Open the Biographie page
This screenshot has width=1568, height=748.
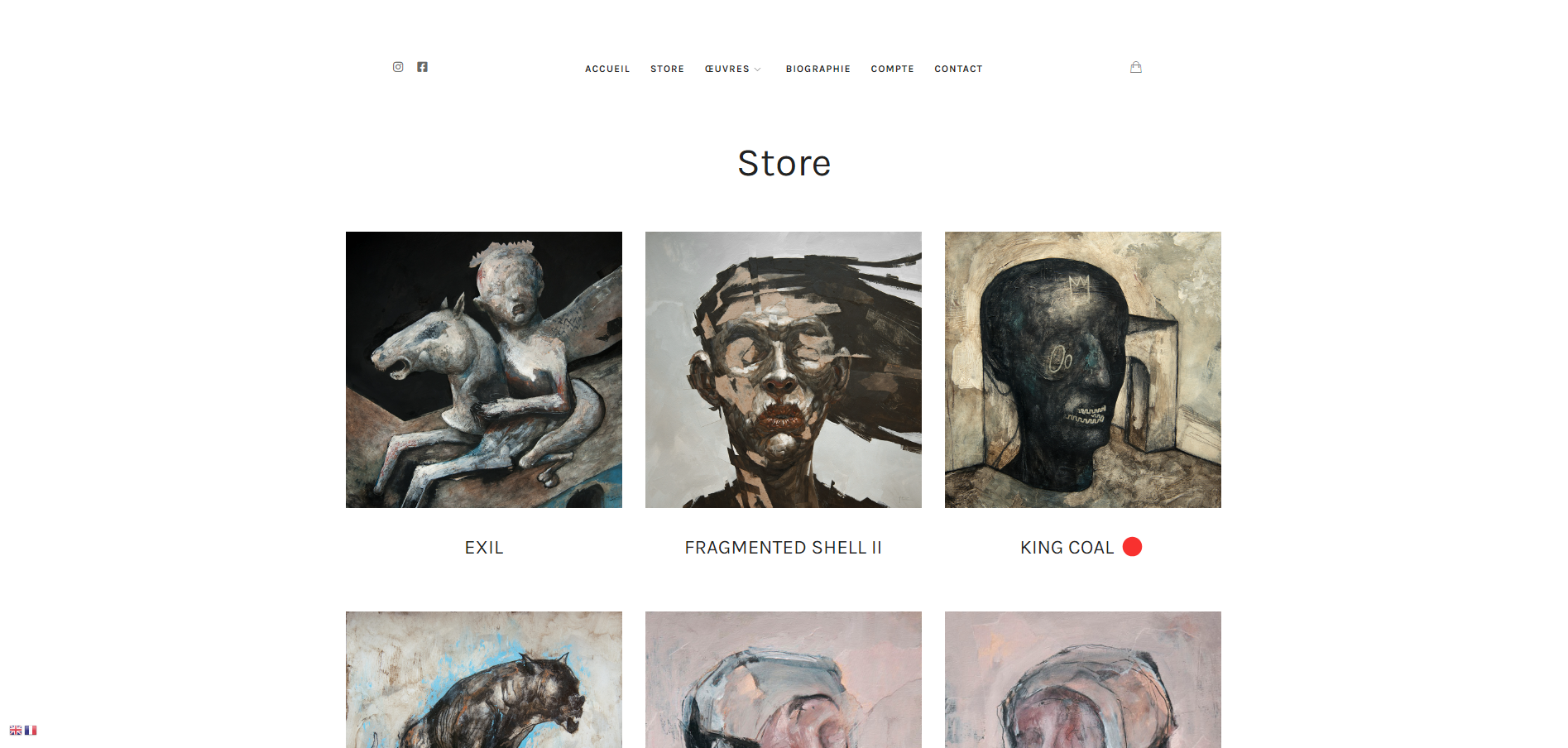click(x=818, y=69)
